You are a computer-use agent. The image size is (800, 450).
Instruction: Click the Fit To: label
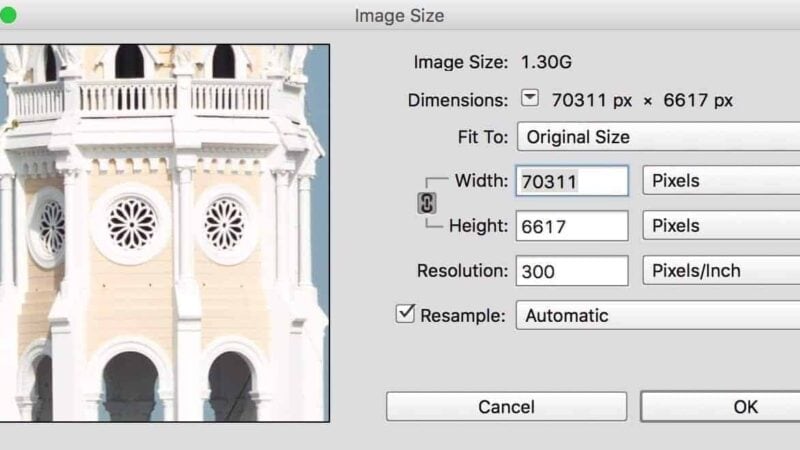click(x=483, y=137)
